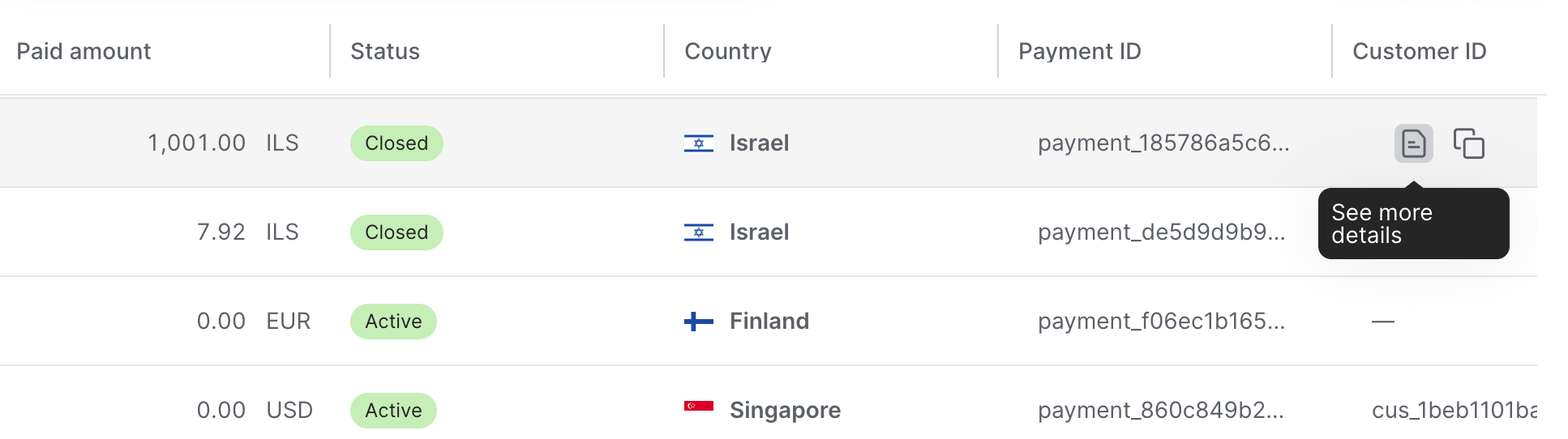Screen dimensions: 1568x439
Task: Click Active status badge in Finland row
Action: pyautogui.click(x=393, y=322)
